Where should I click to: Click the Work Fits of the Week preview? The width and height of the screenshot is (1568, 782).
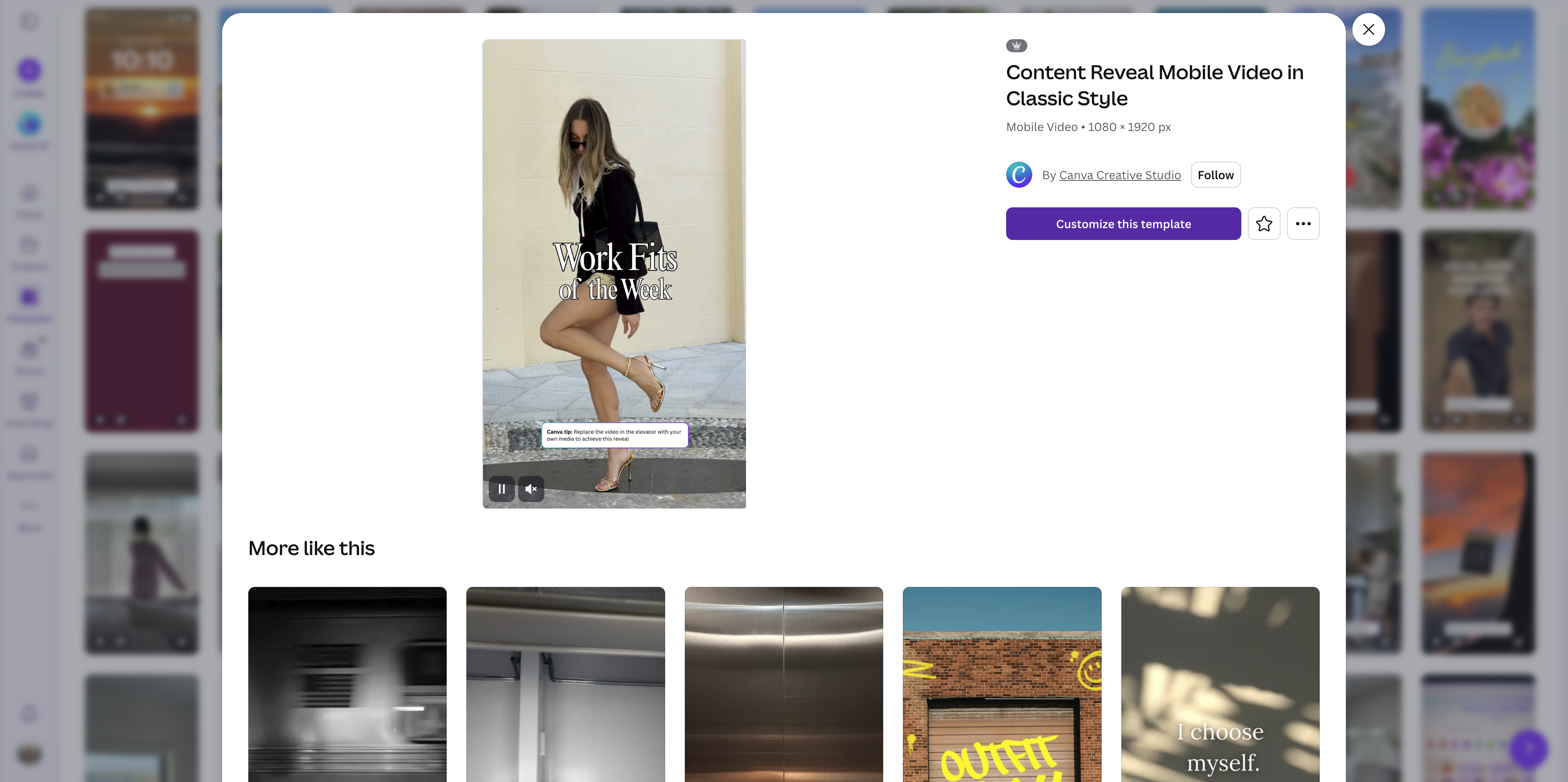tap(614, 274)
